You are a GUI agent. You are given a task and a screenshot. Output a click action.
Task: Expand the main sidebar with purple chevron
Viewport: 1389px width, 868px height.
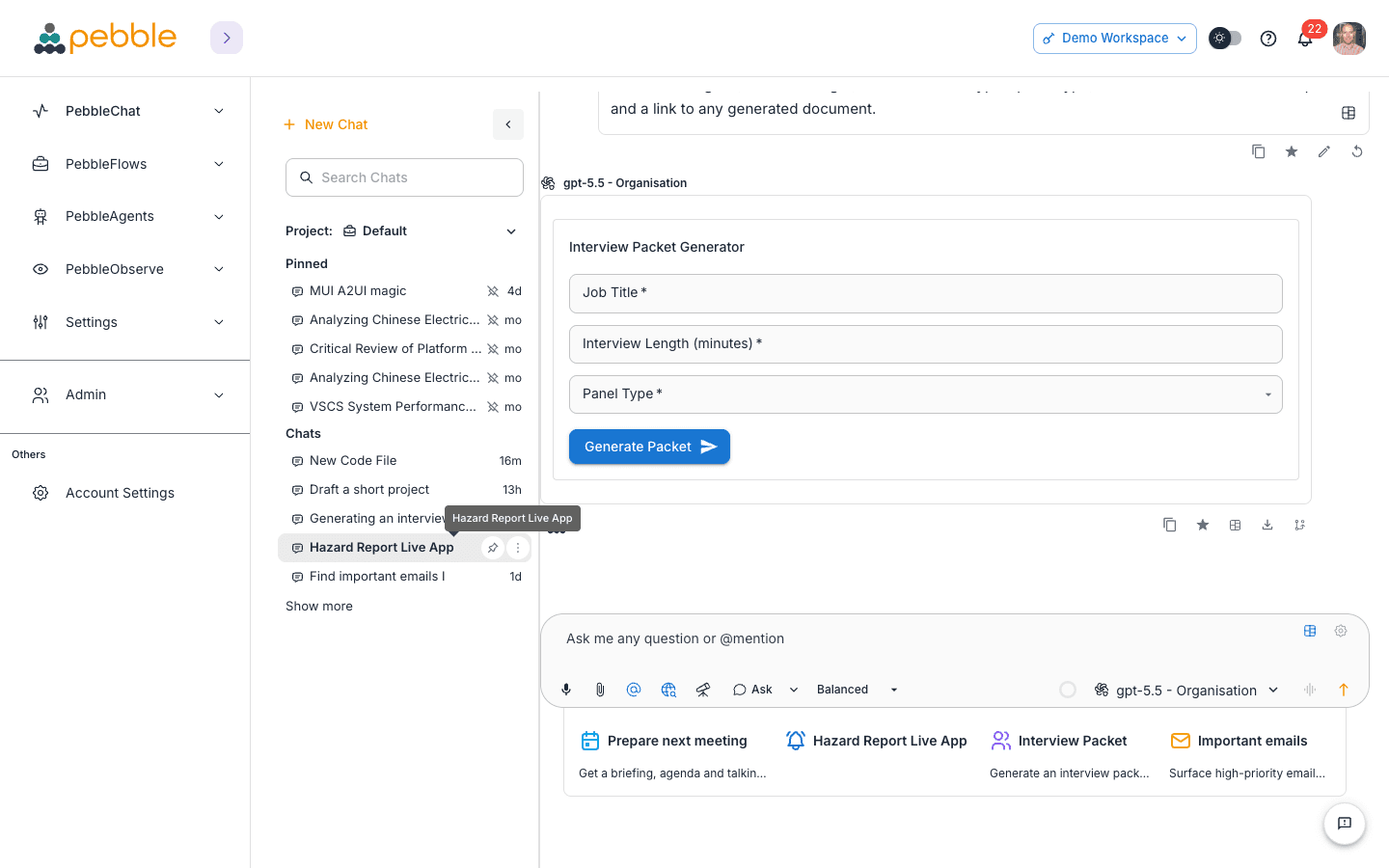click(x=227, y=38)
